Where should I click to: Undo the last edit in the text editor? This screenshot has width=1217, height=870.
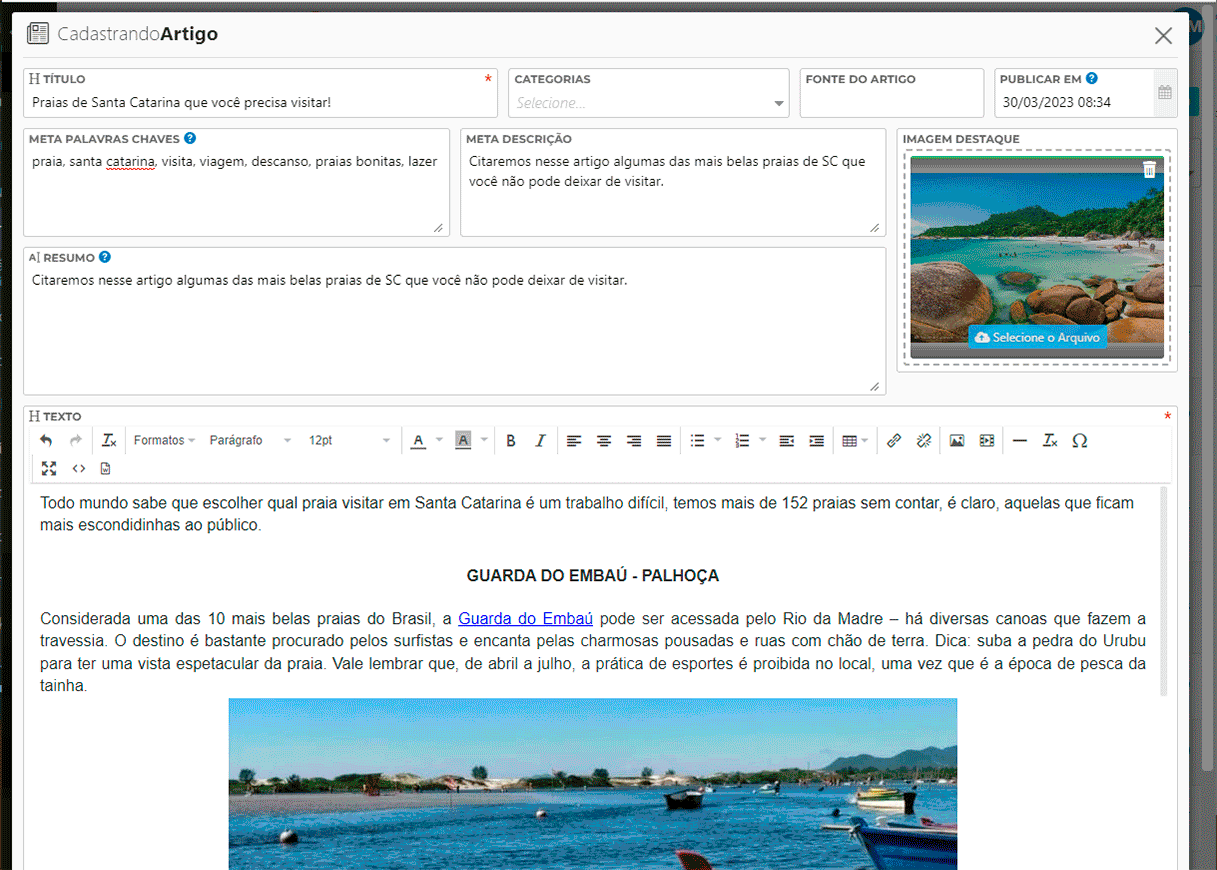click(46, 440)
